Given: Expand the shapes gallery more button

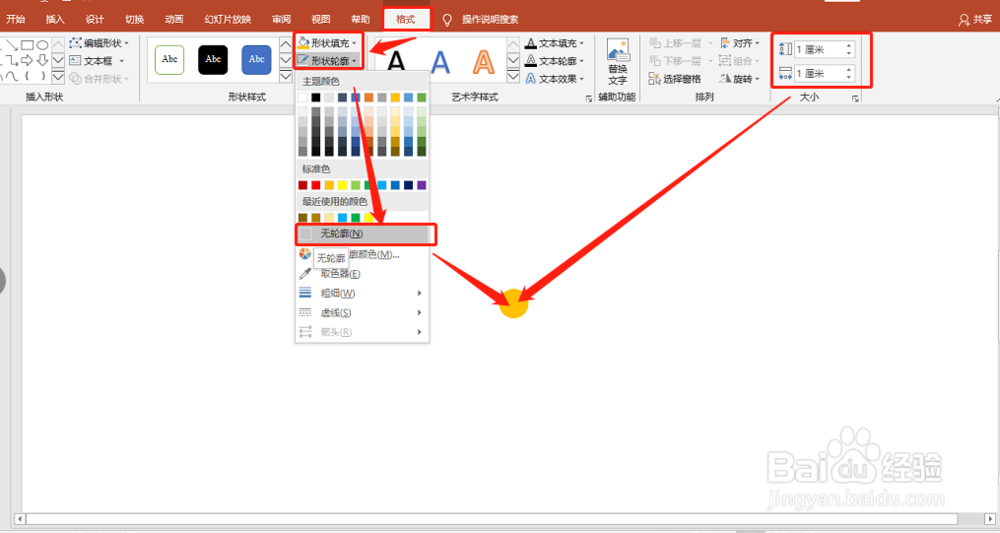Looking at the screenshot, I should pyautogui.click(x=58, y=77).
